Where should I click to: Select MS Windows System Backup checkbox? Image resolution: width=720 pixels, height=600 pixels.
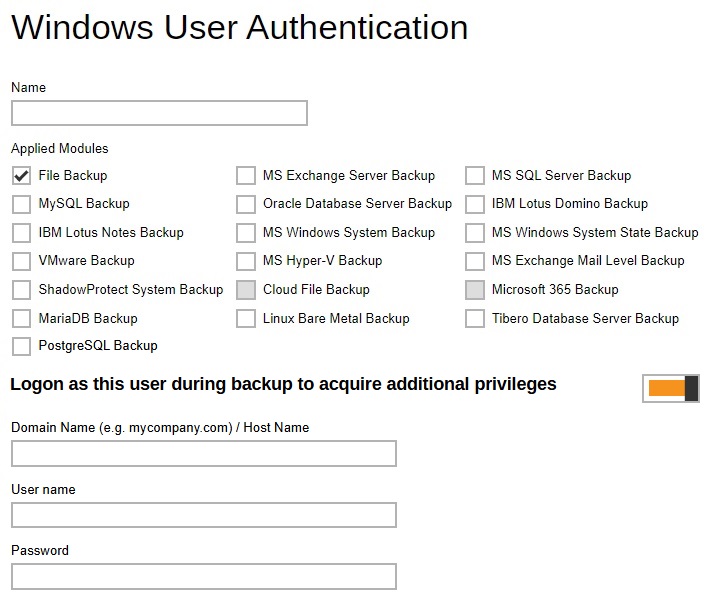[246, 233]
